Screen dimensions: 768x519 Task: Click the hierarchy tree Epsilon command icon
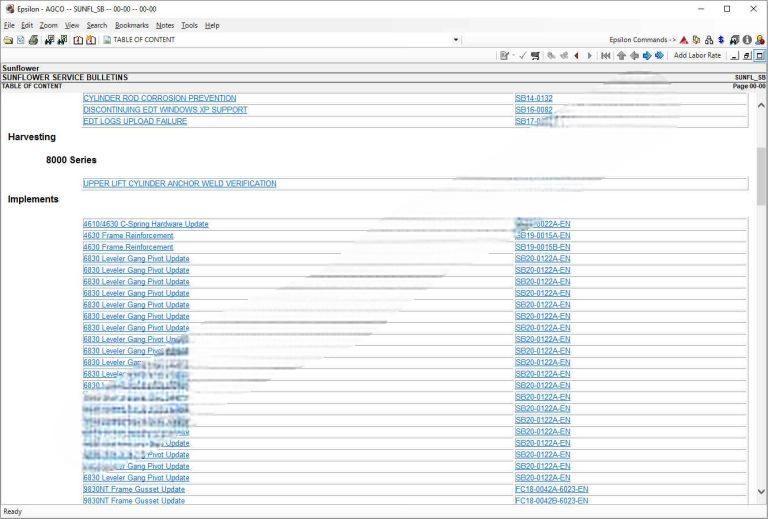click(x=709, y=40)
